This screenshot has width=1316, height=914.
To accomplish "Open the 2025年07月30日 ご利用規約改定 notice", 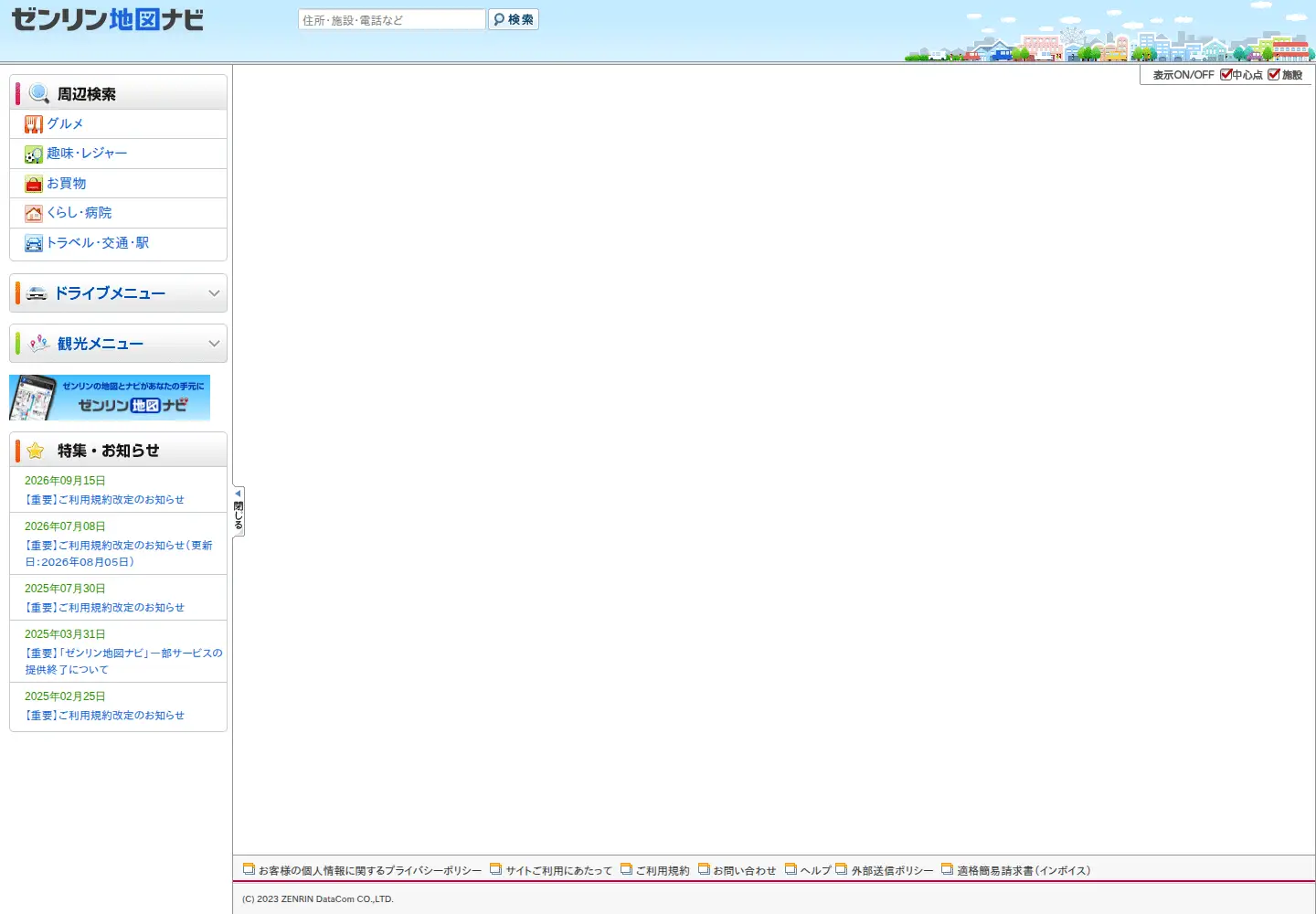I will pyautogui.click(x=104, y=608).
